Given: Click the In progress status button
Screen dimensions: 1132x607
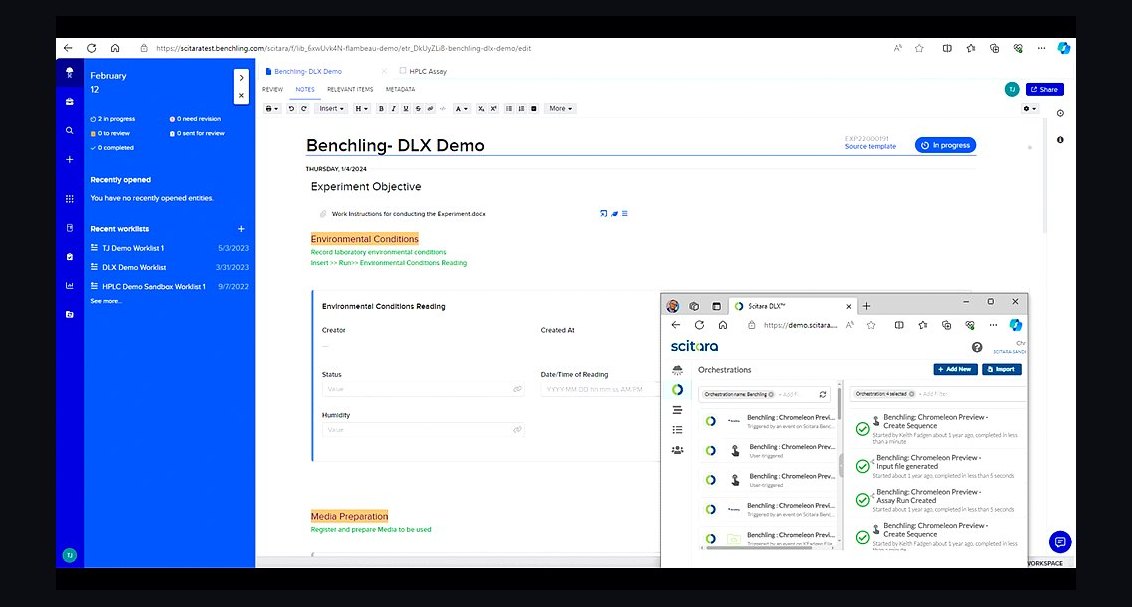Looking at the screenshot, I should (945, 145).
